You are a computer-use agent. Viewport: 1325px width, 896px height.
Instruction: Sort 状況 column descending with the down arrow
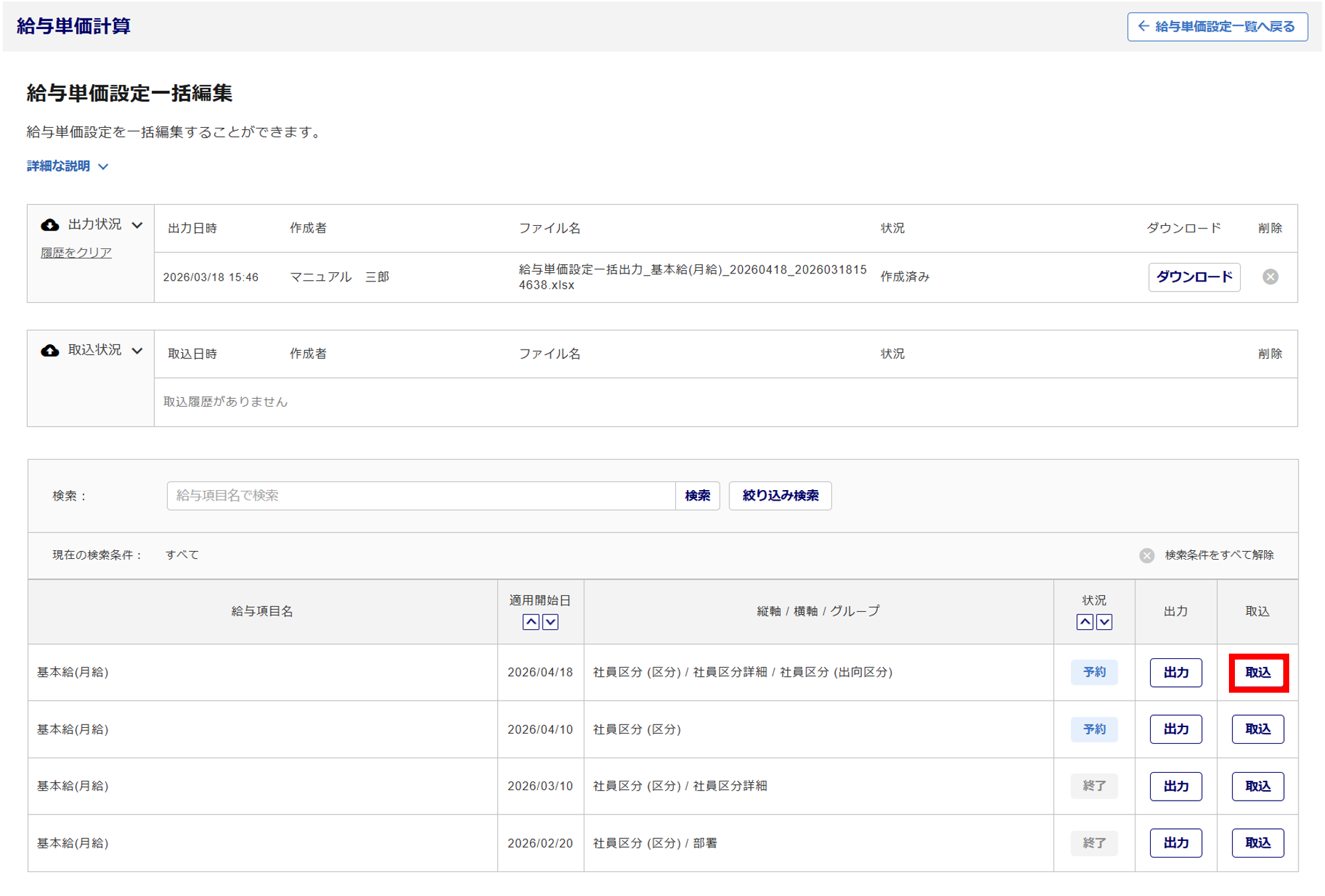pos(1104,622)
